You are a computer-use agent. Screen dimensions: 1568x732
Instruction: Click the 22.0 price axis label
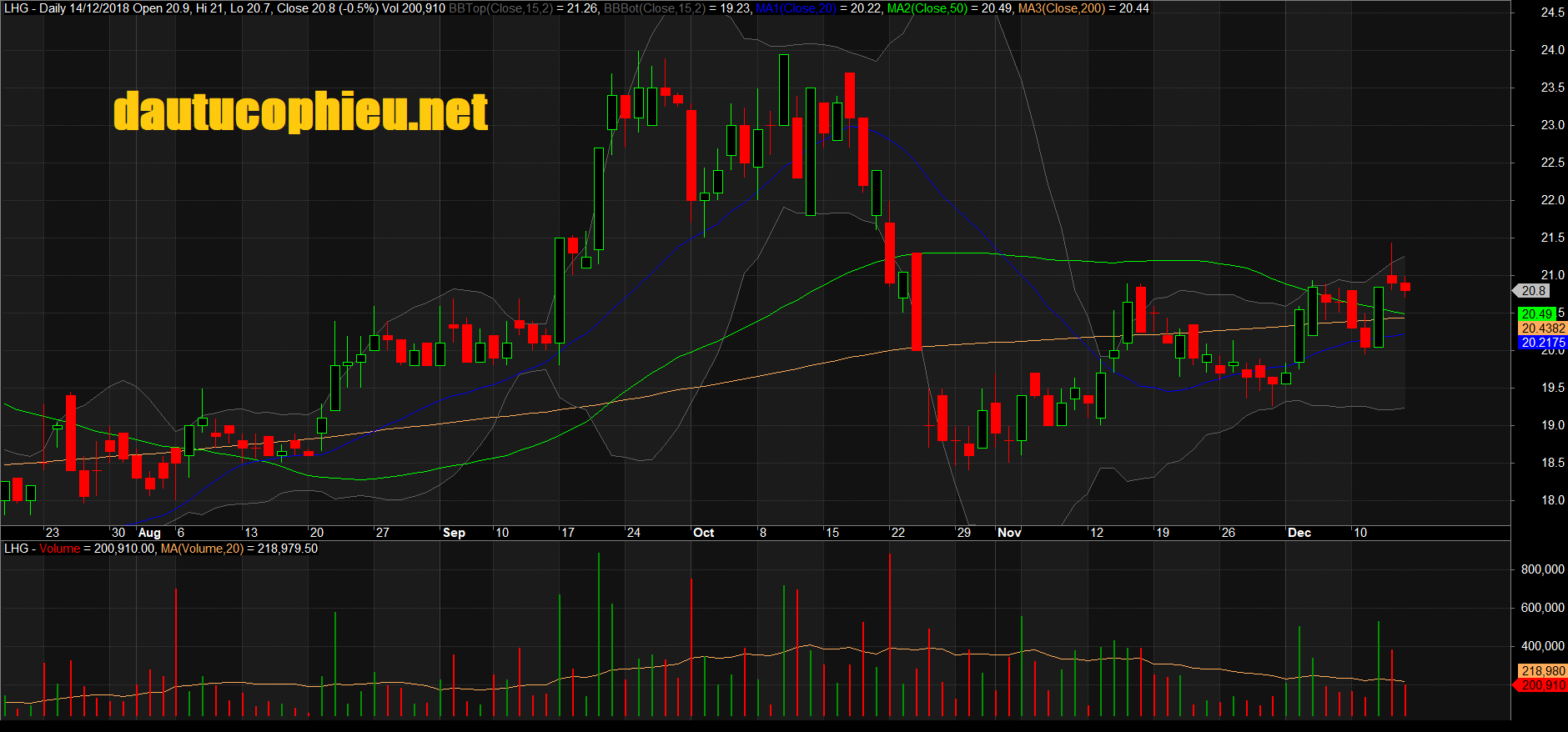pyautogui.click(x=1552, y=200)
